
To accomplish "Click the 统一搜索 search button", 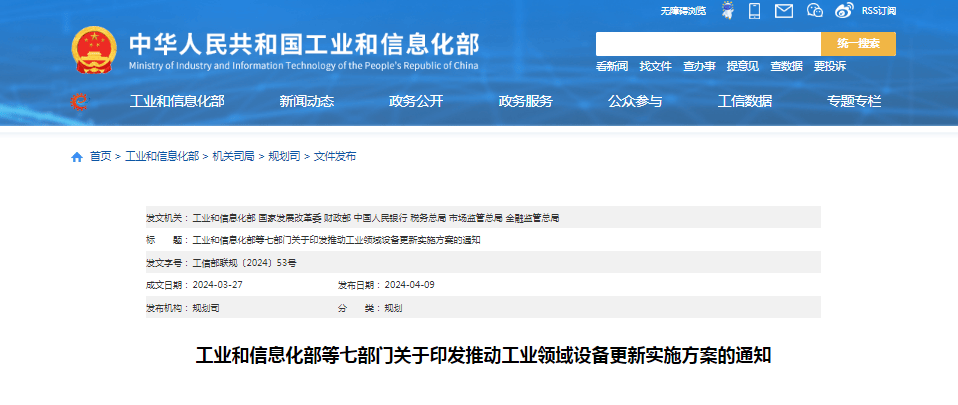I will (x=858, y=44).
